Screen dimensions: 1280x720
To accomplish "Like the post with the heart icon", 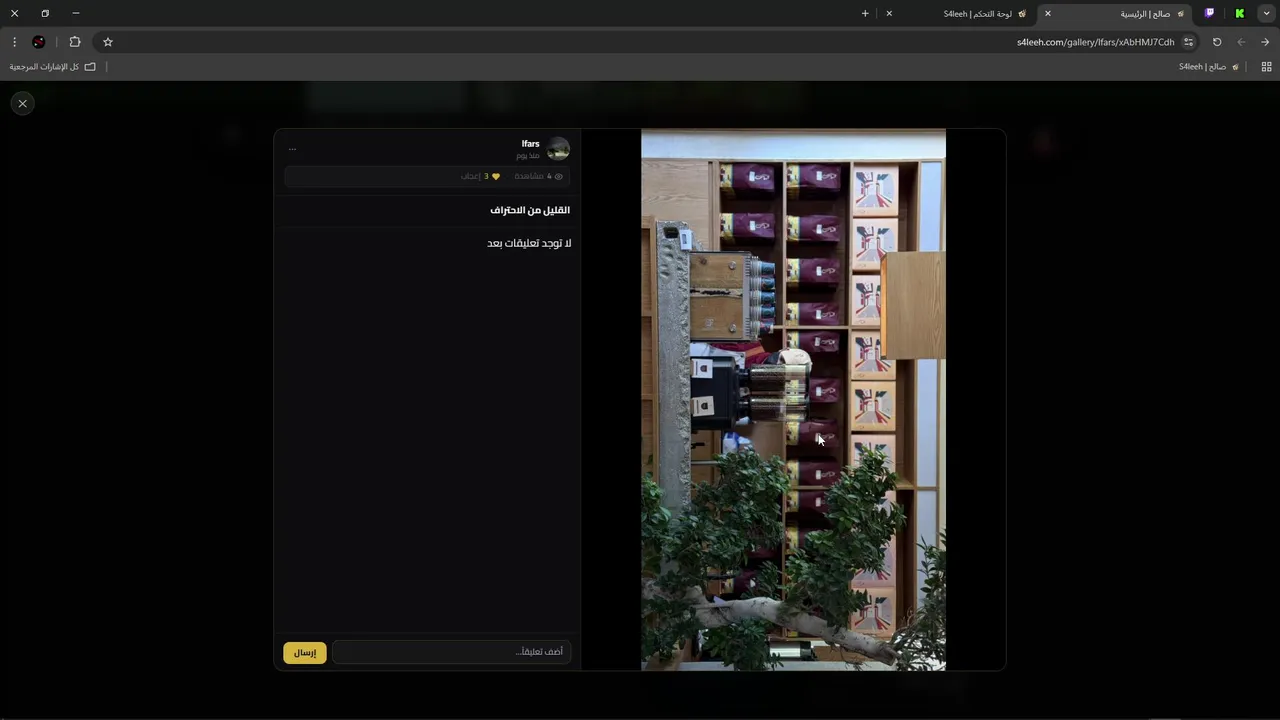I will pyautogui.click(x=495, y=176).
